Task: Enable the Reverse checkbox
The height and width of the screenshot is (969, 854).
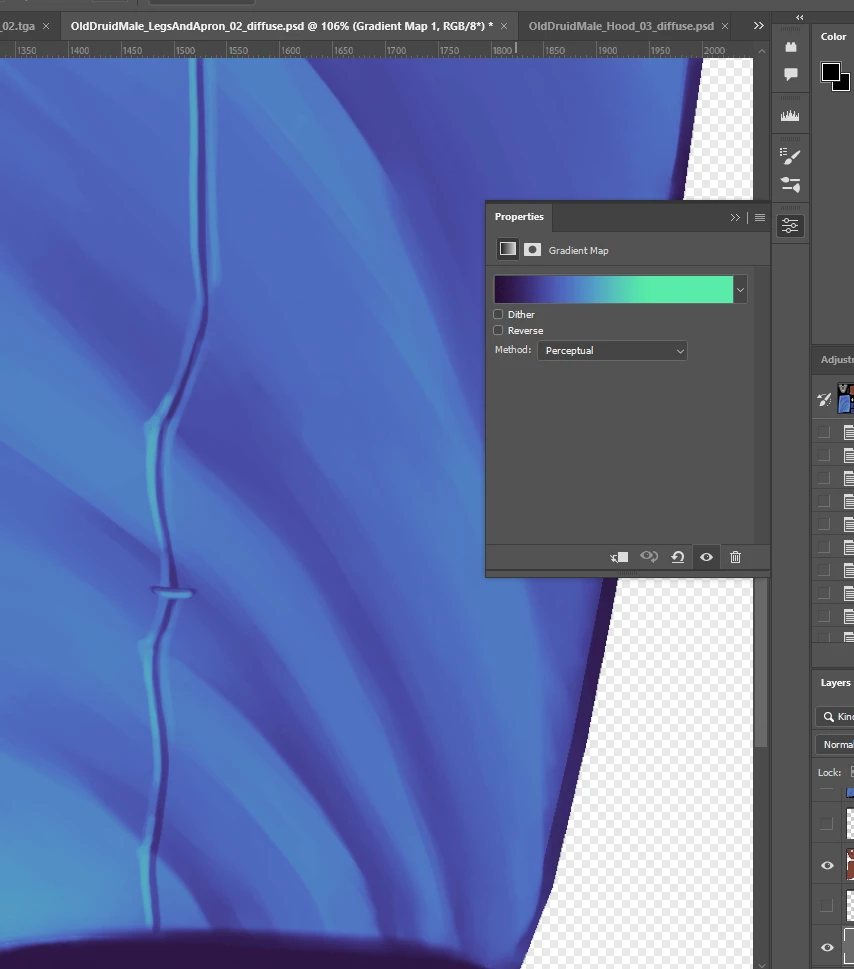Action: (499, 330)
